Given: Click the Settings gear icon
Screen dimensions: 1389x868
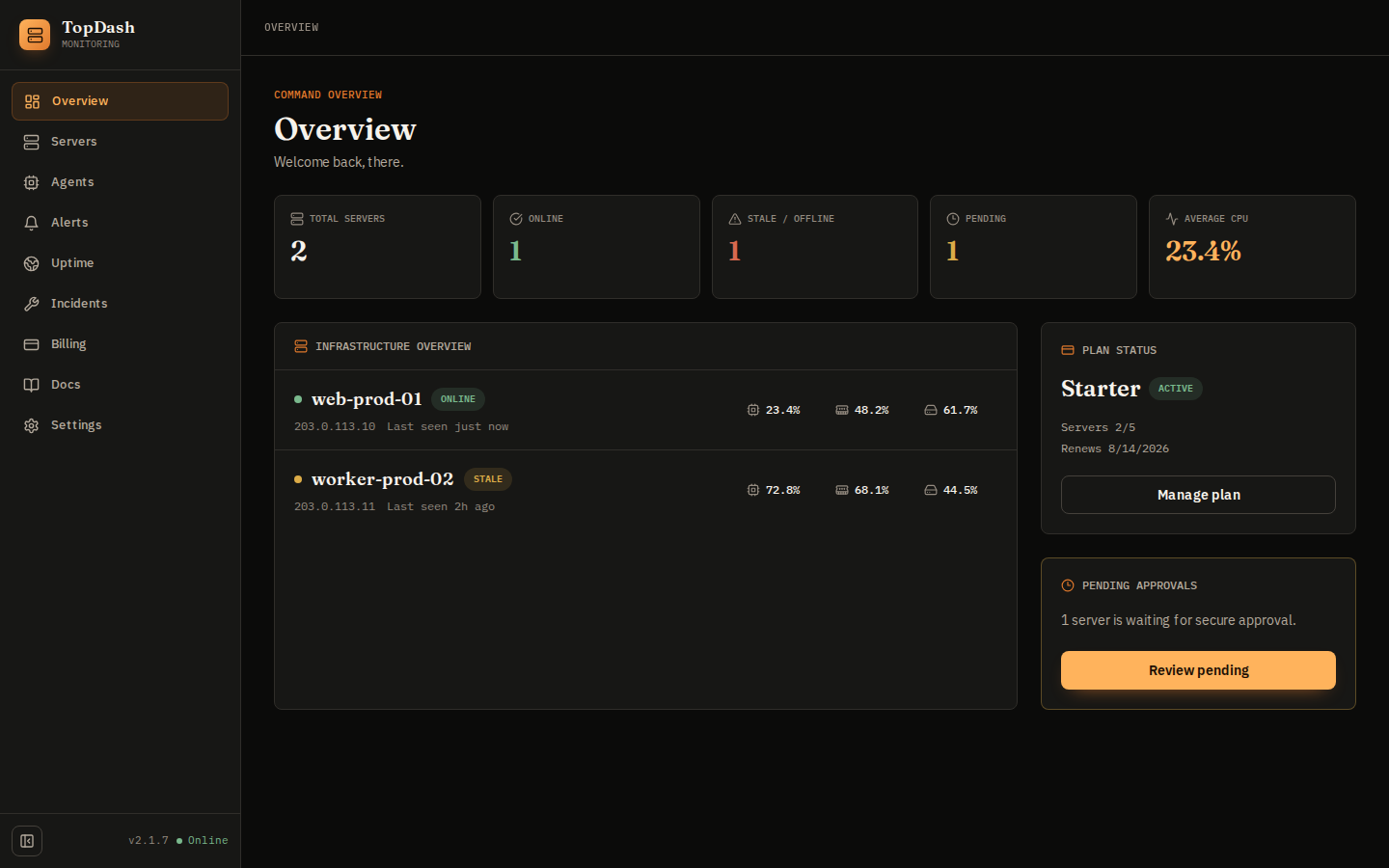Looking at the screenshot, I should coord(31,425).
